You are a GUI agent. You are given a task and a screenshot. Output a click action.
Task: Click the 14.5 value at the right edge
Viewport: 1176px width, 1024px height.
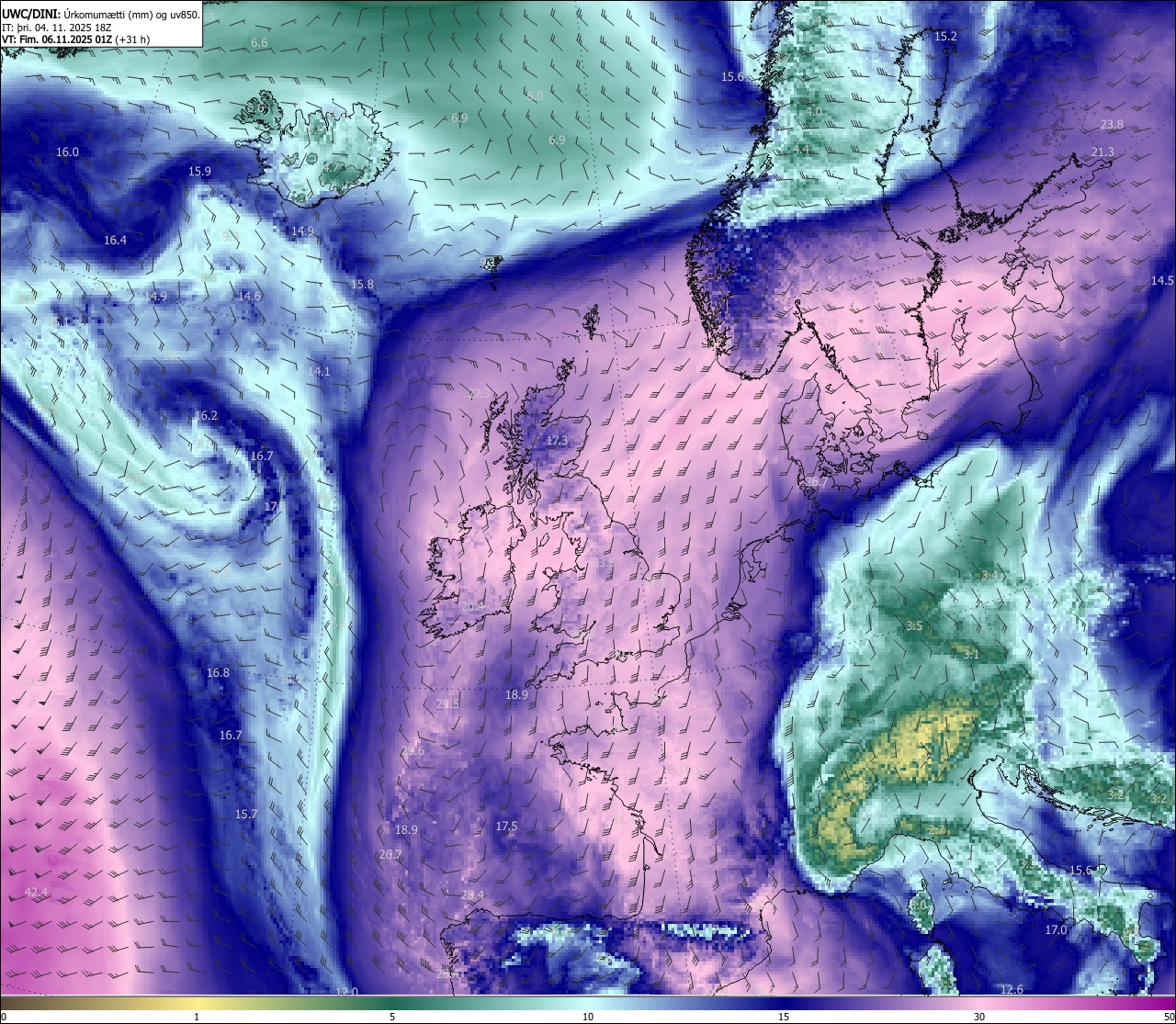pos(1162,281)
